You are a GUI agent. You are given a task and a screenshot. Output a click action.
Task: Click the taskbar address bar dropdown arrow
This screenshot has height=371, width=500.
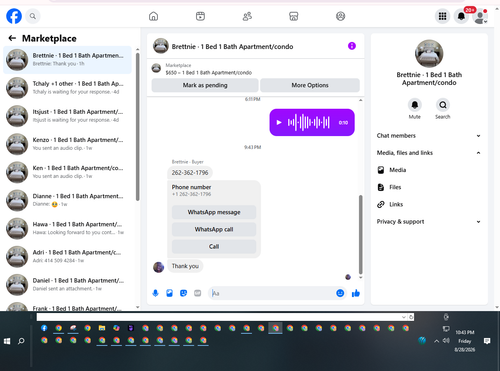(404, 317)
